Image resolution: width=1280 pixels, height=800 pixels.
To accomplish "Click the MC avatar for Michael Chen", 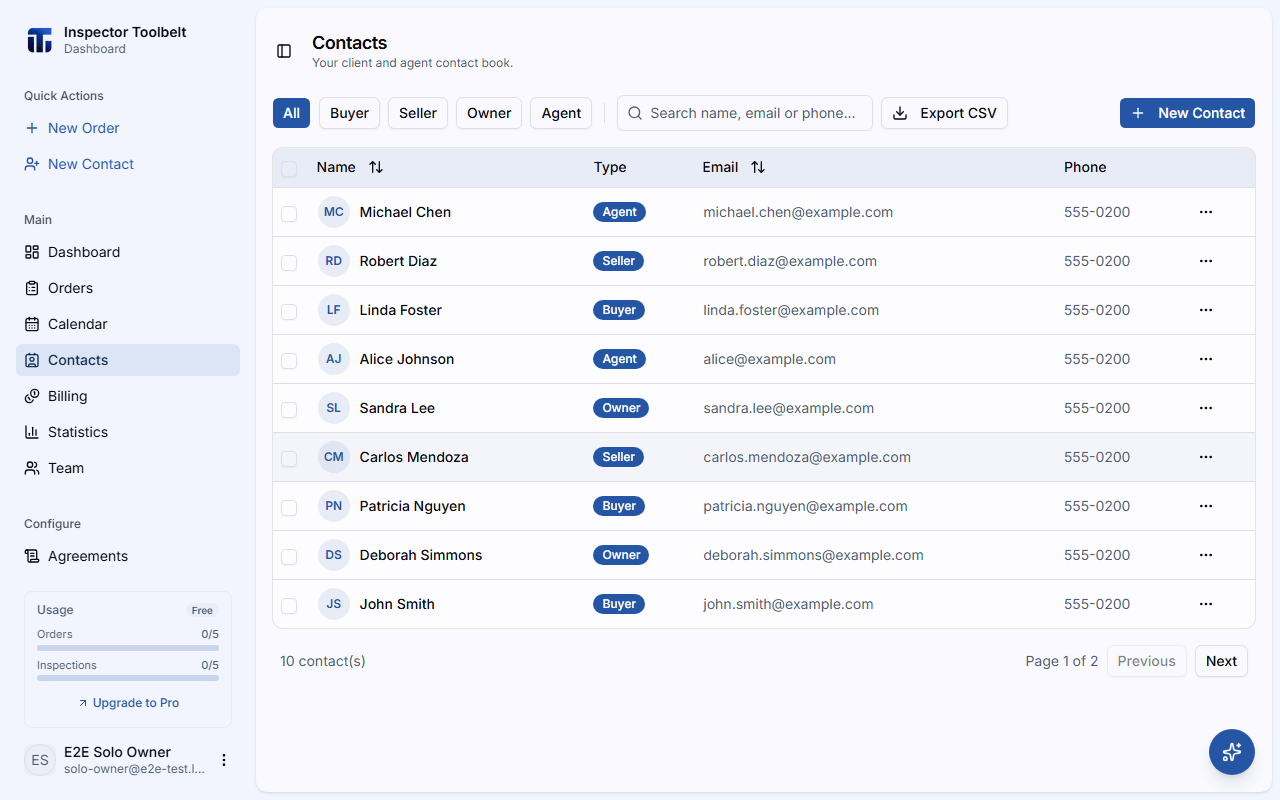I will (x=334, y=212).
